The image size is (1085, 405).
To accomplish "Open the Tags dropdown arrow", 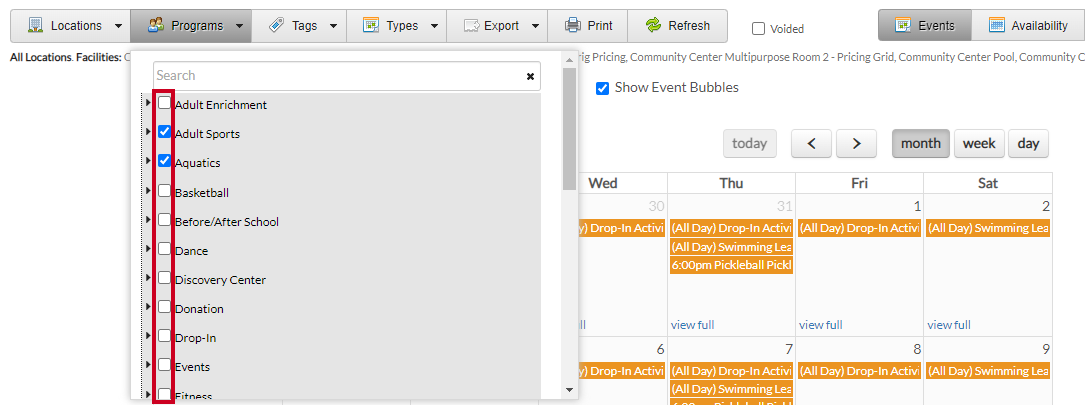I will pos(334,26).
